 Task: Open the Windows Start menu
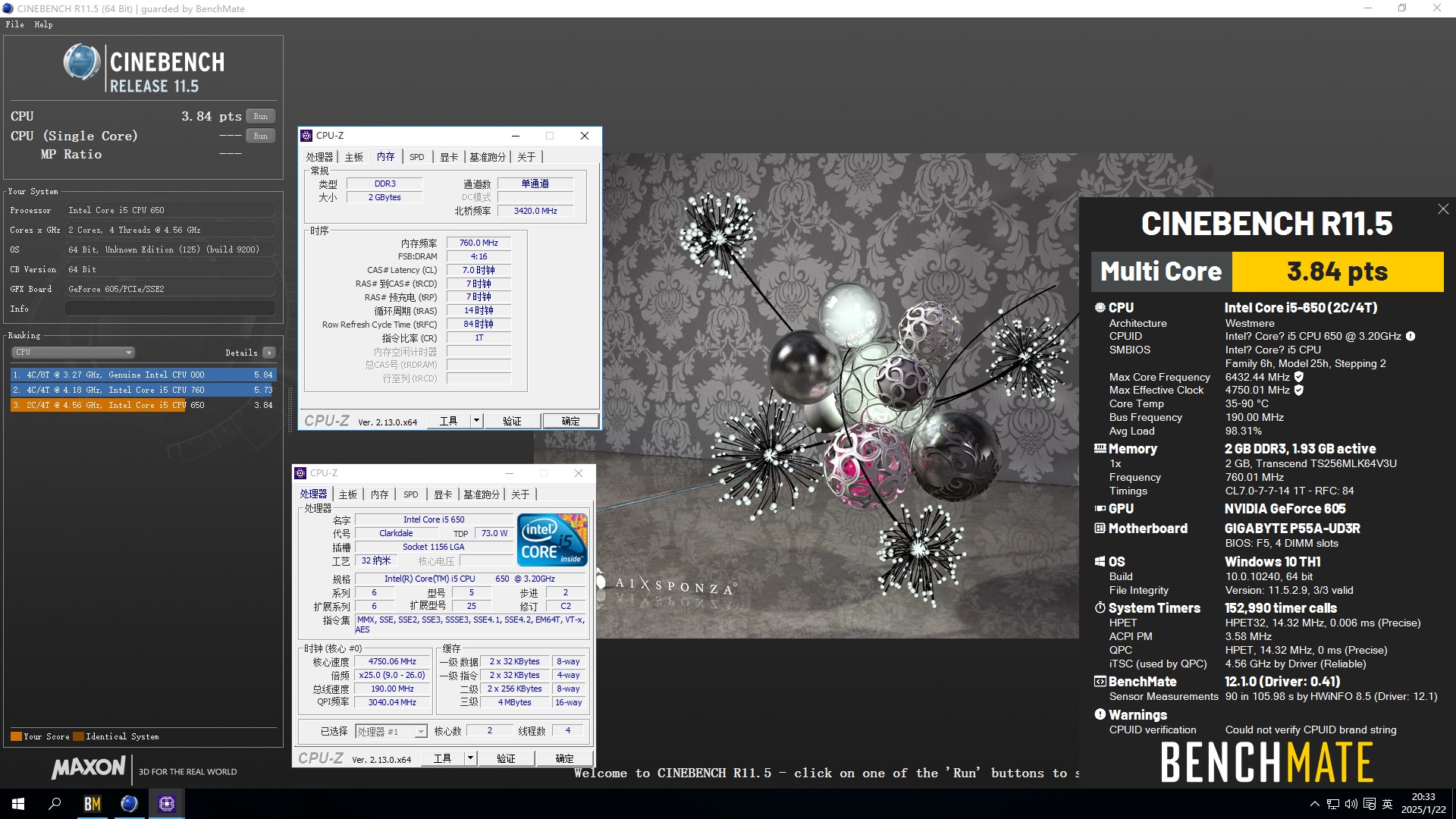click(18, 804)
